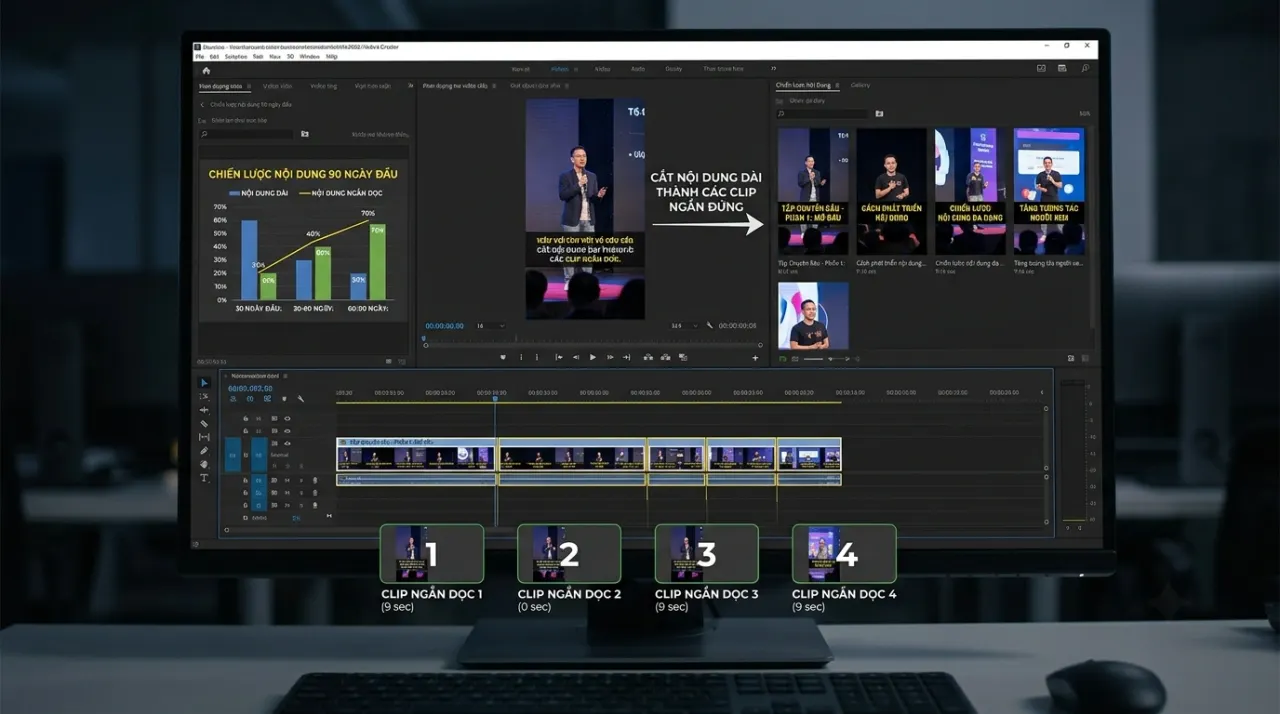Select CHIẾN LƯỢC NỘI DUNG ĐA DẠNG thumbnail
This screenshot has width=1280, height=714.
pos(970,191)
